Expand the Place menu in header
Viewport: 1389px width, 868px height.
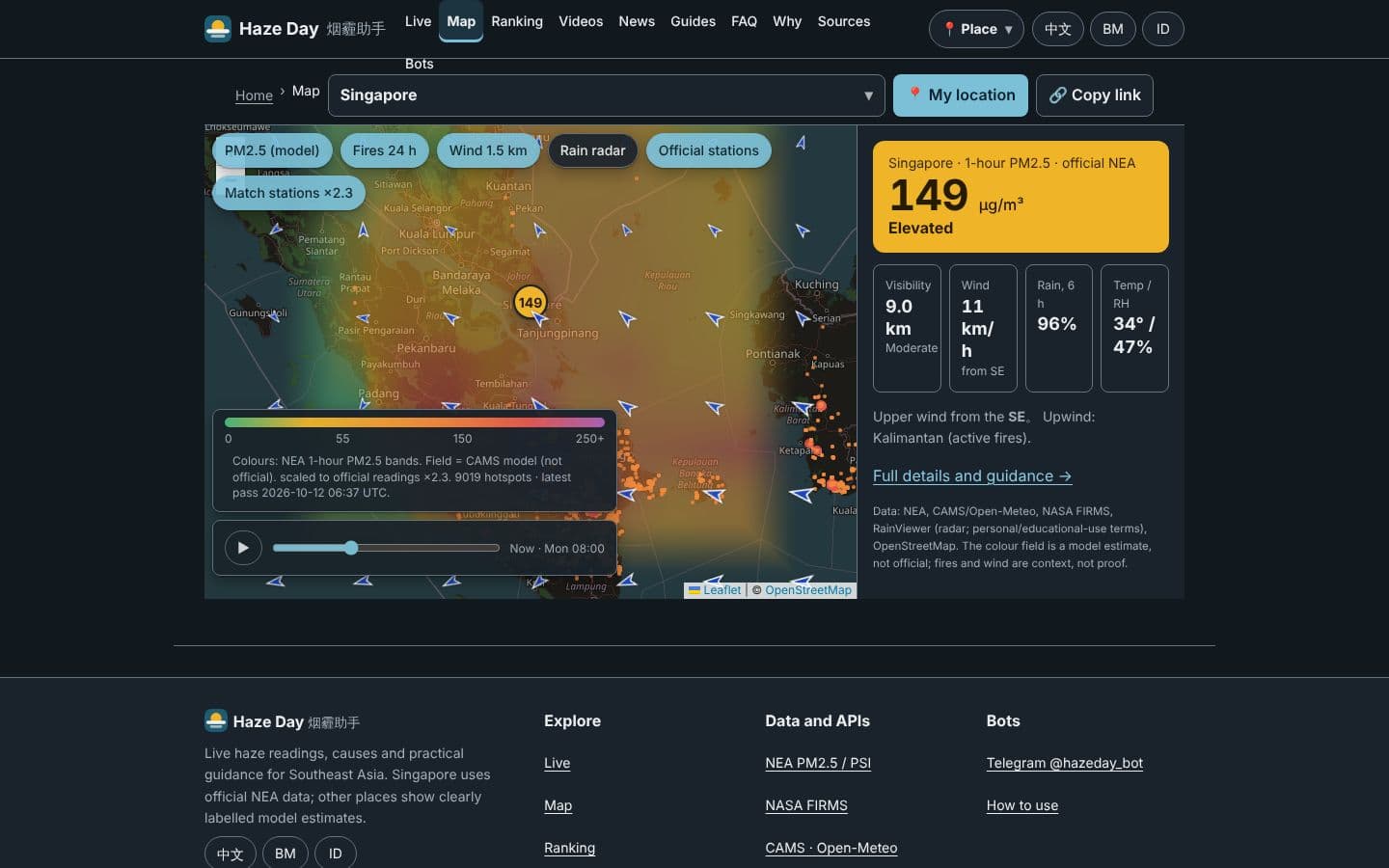pyautogui.click(x=976, y=29)
